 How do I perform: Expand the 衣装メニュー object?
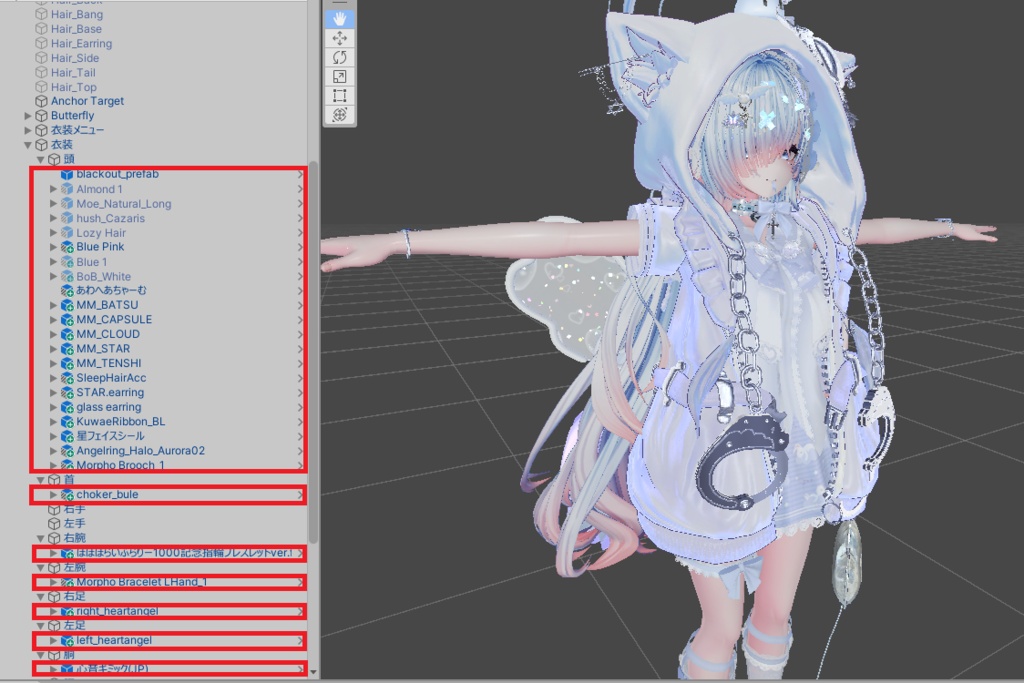click(28, 130)
